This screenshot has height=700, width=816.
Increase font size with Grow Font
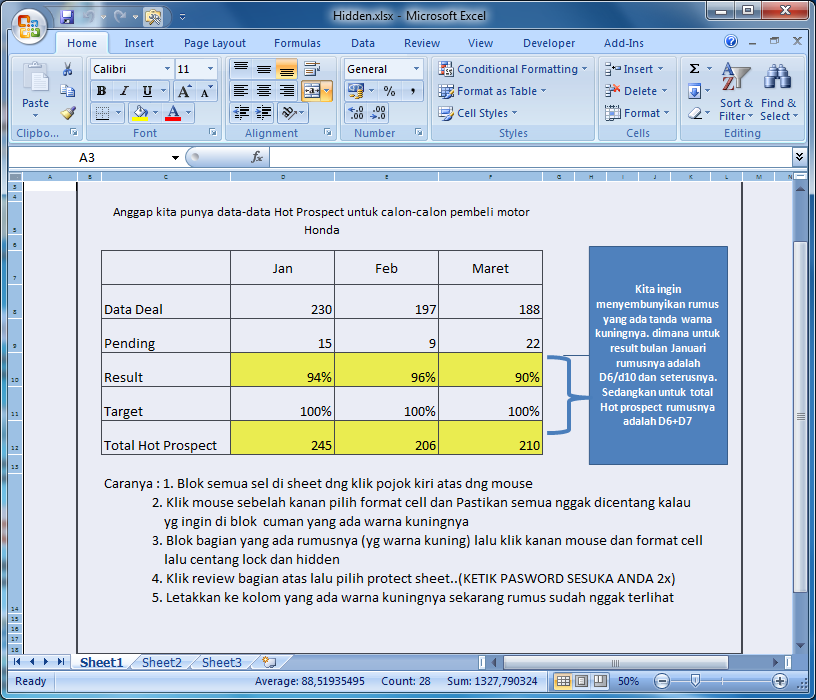(x=184, y=92)
